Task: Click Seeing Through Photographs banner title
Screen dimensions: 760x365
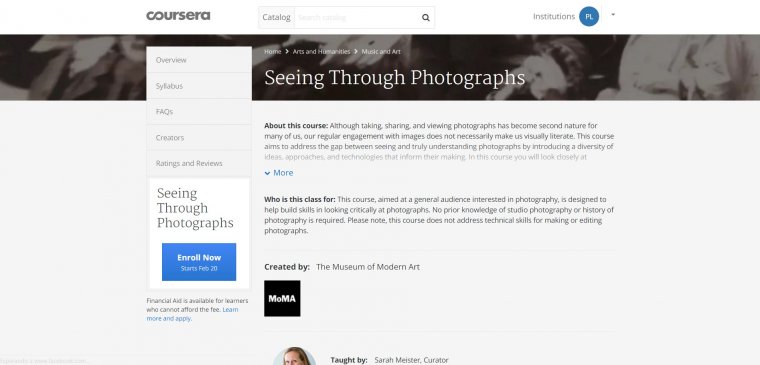Action: pos(395,79)
